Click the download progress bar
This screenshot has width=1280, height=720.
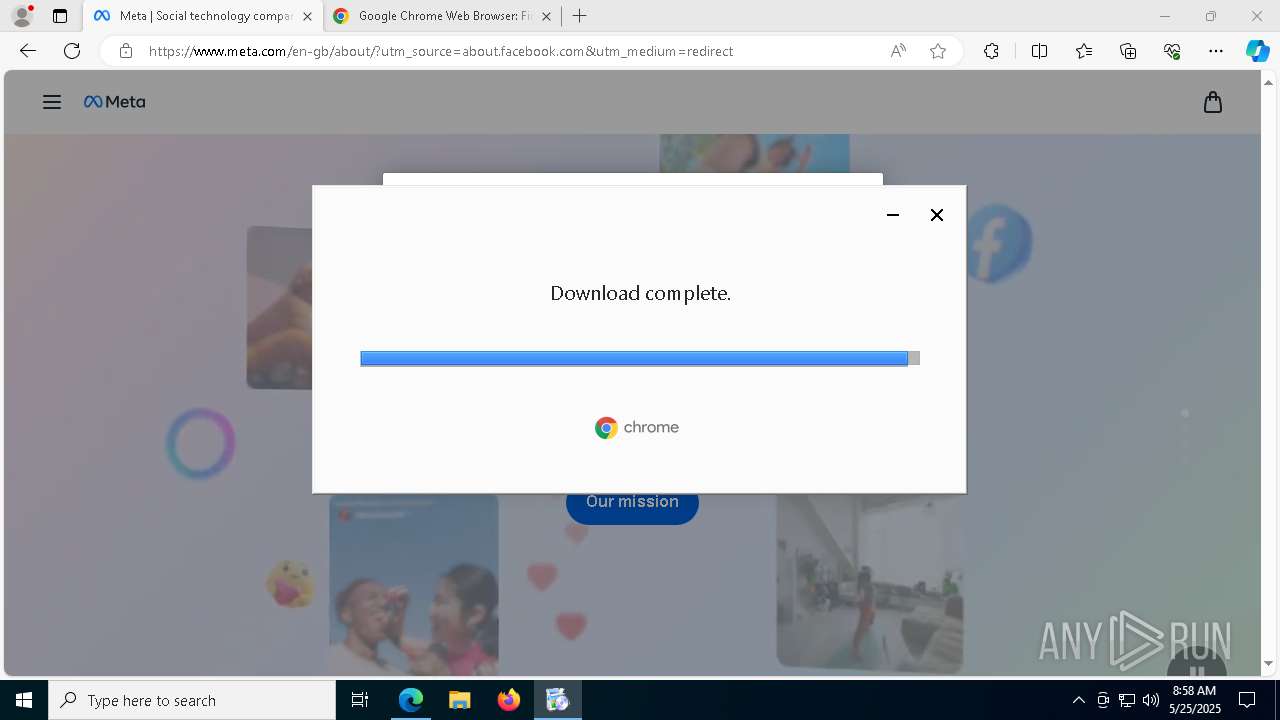tap(640, 358)
